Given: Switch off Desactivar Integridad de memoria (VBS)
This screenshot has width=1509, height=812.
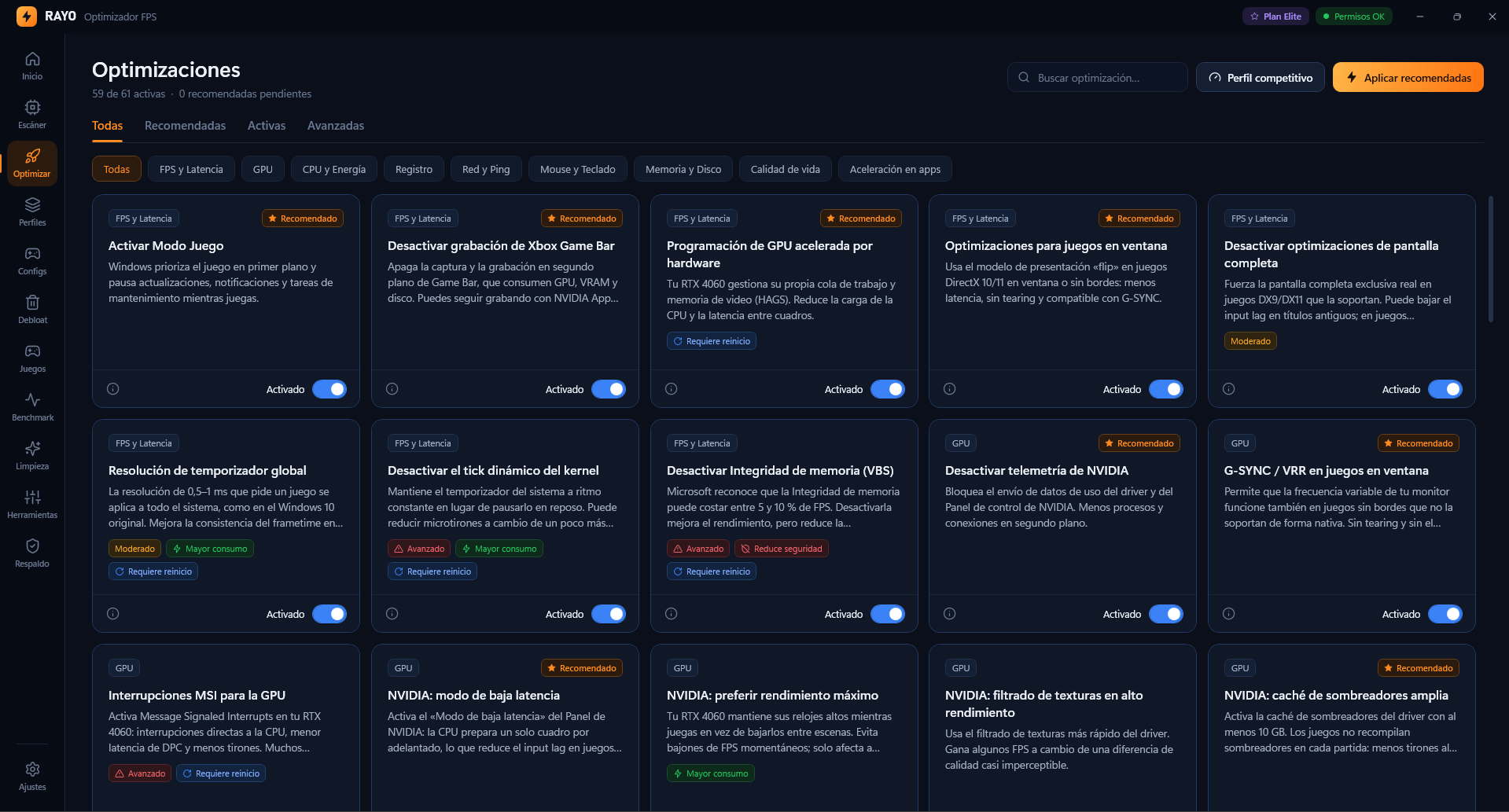Looking at the screenshot, I should tap(888, 614).
